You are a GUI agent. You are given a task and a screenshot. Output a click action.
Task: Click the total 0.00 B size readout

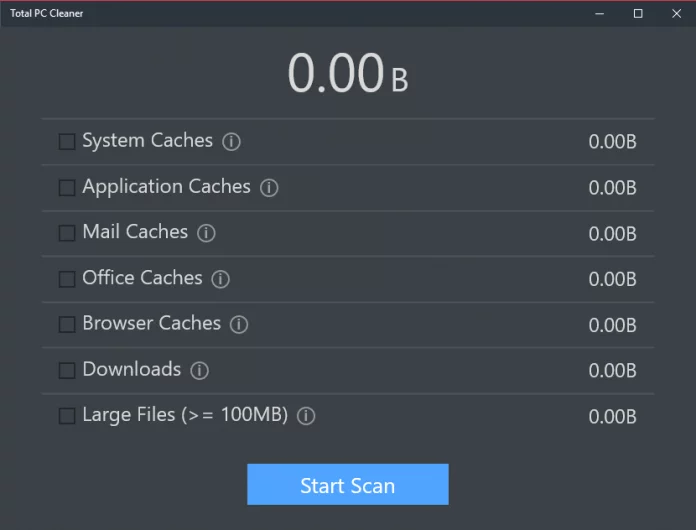(347, 74)
